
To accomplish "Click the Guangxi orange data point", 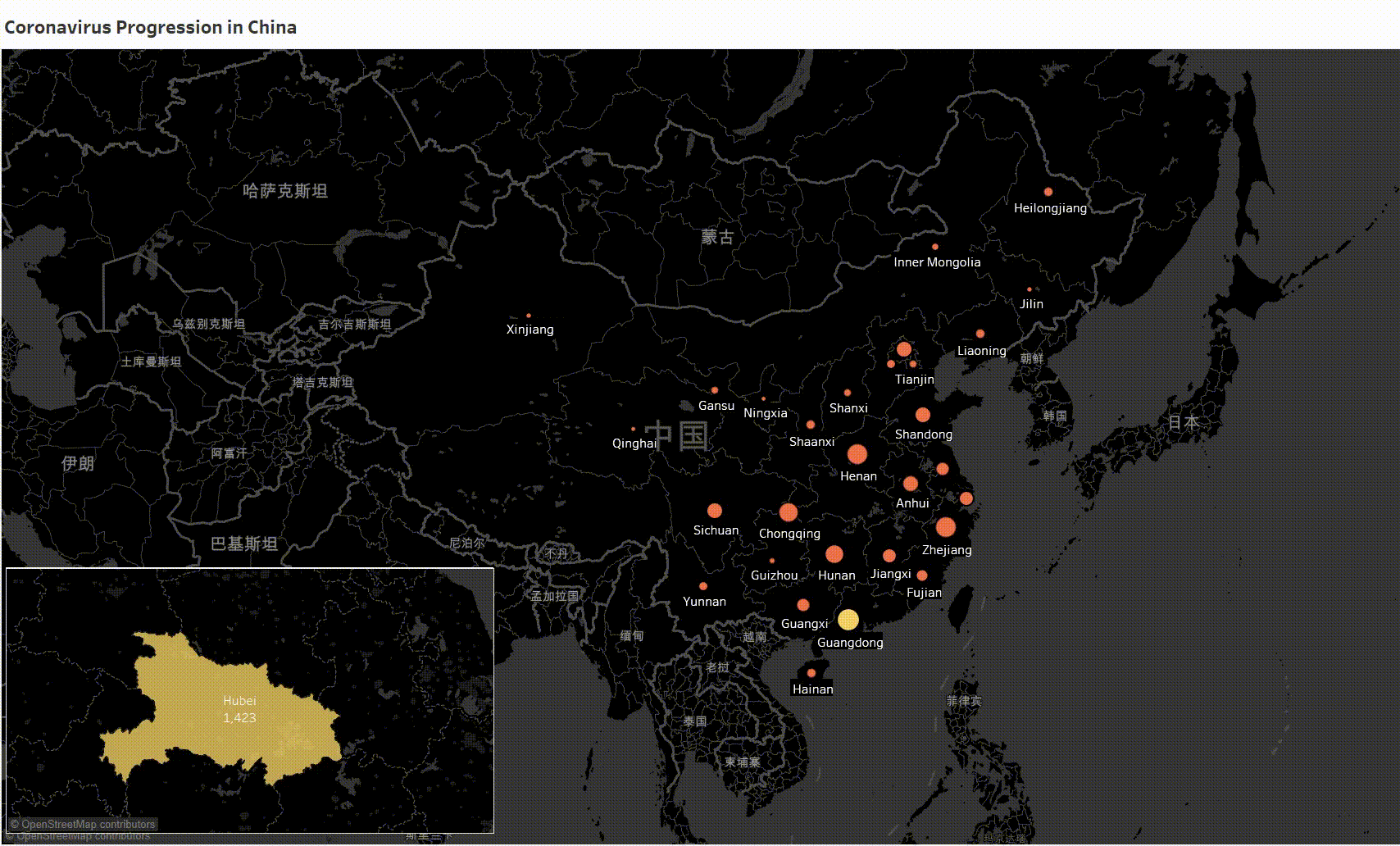I will tap(803, 605).
